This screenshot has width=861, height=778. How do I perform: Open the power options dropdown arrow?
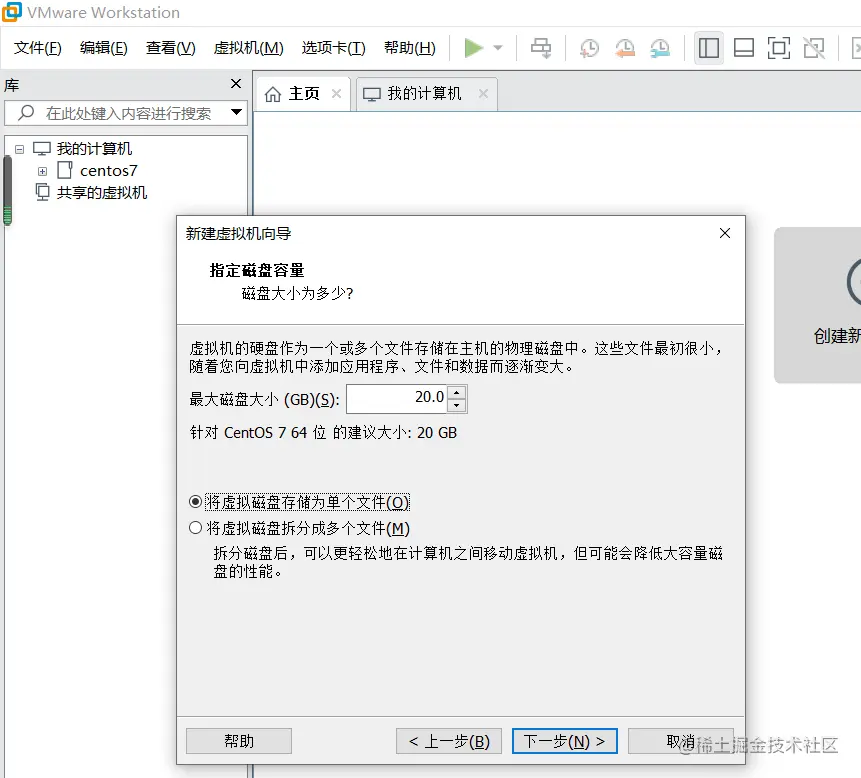pos(498,48)
